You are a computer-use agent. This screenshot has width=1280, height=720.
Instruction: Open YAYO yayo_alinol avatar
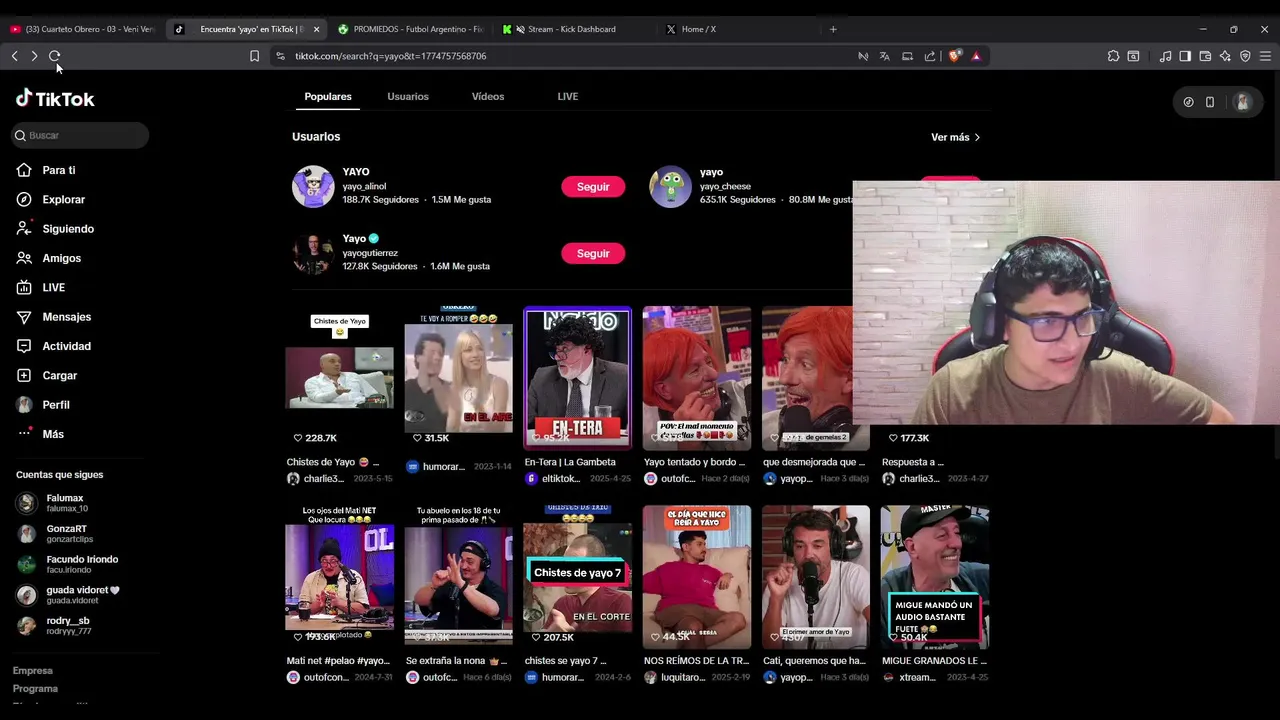[313, 186]
